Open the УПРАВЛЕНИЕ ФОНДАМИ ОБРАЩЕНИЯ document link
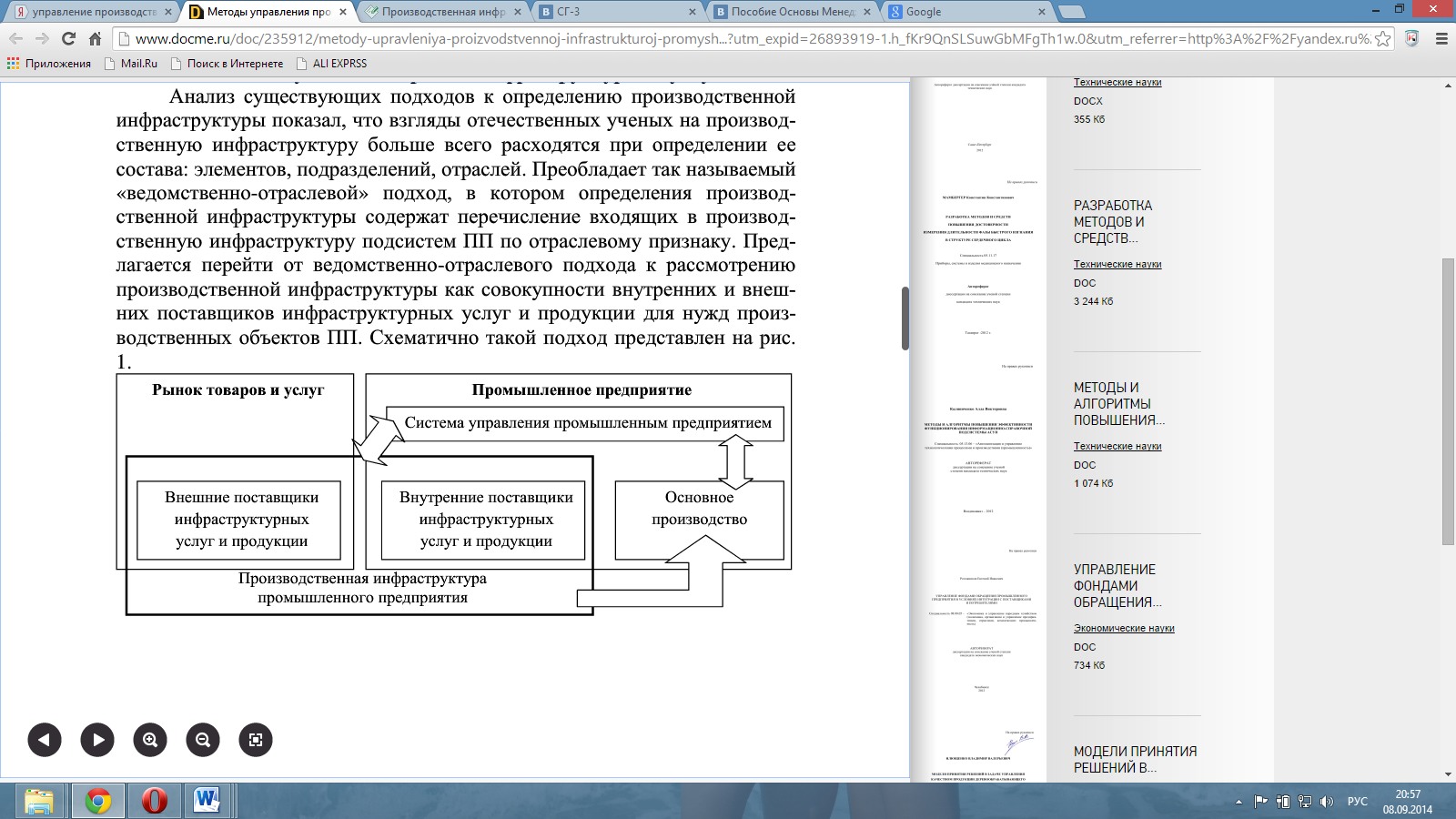This screenshot has width=1456, height=819. pyautogui.click(x=1117, y=586)
